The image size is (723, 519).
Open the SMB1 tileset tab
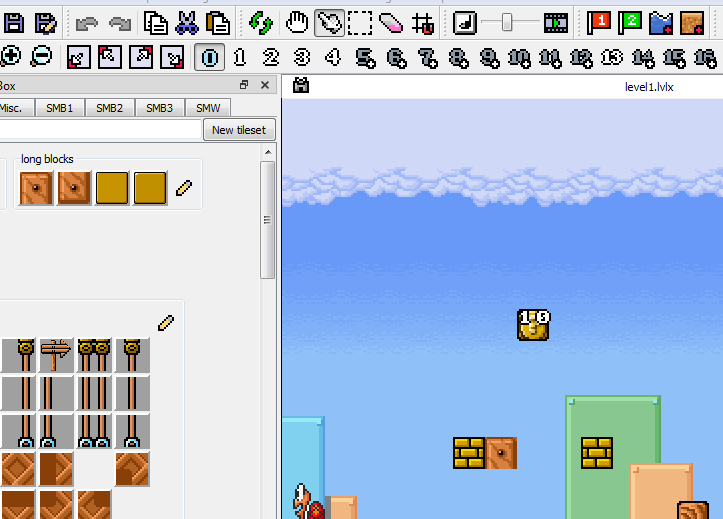[x=59, y=108]
